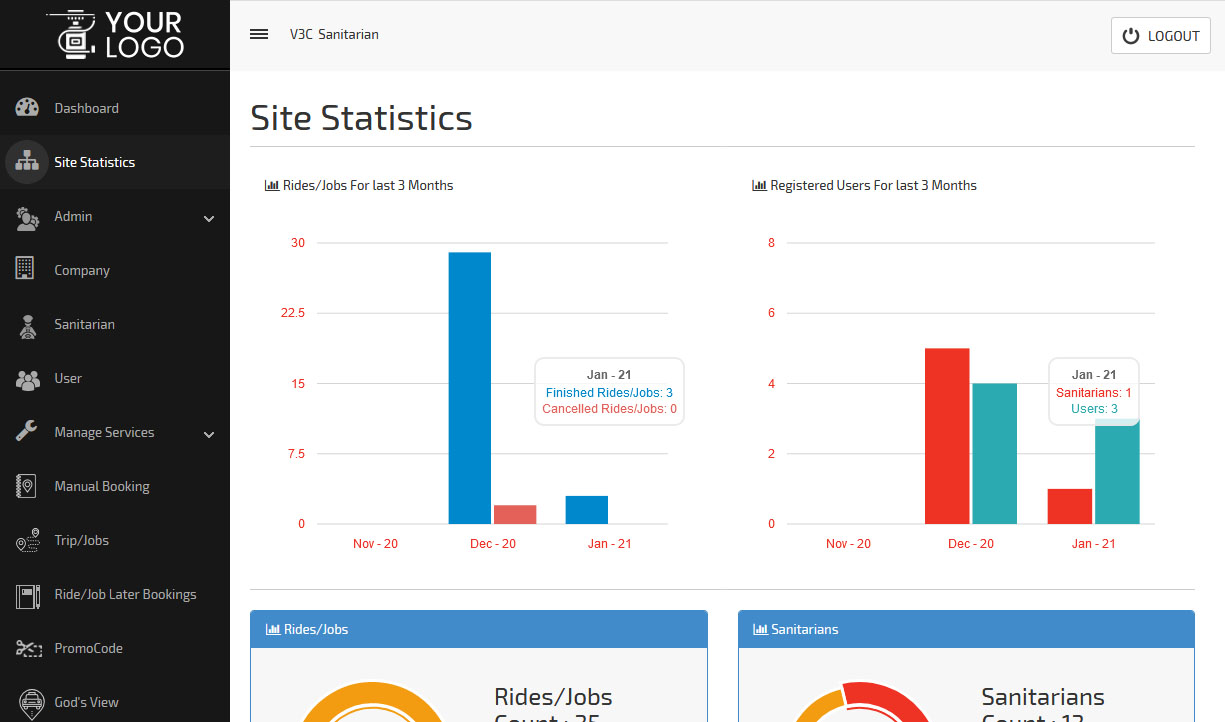Click the God's View taxi pin icon

tap(32, 702)
